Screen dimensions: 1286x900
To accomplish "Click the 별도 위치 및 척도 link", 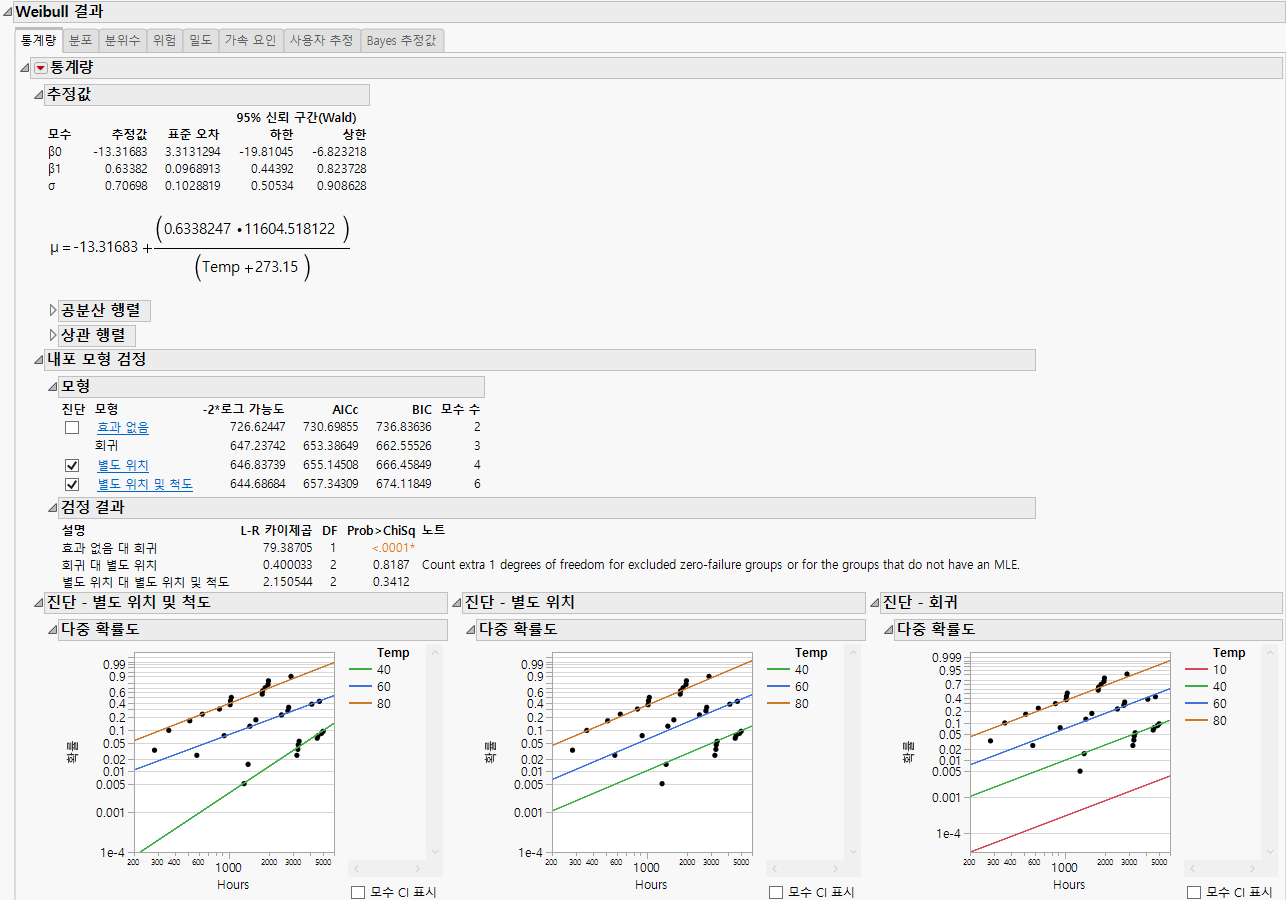I will point(145,483).
